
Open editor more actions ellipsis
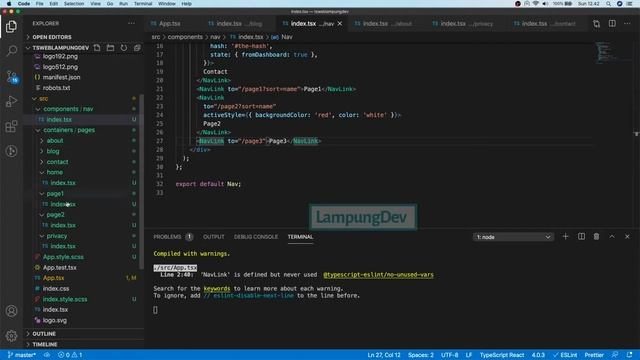[x=627, y=24]
